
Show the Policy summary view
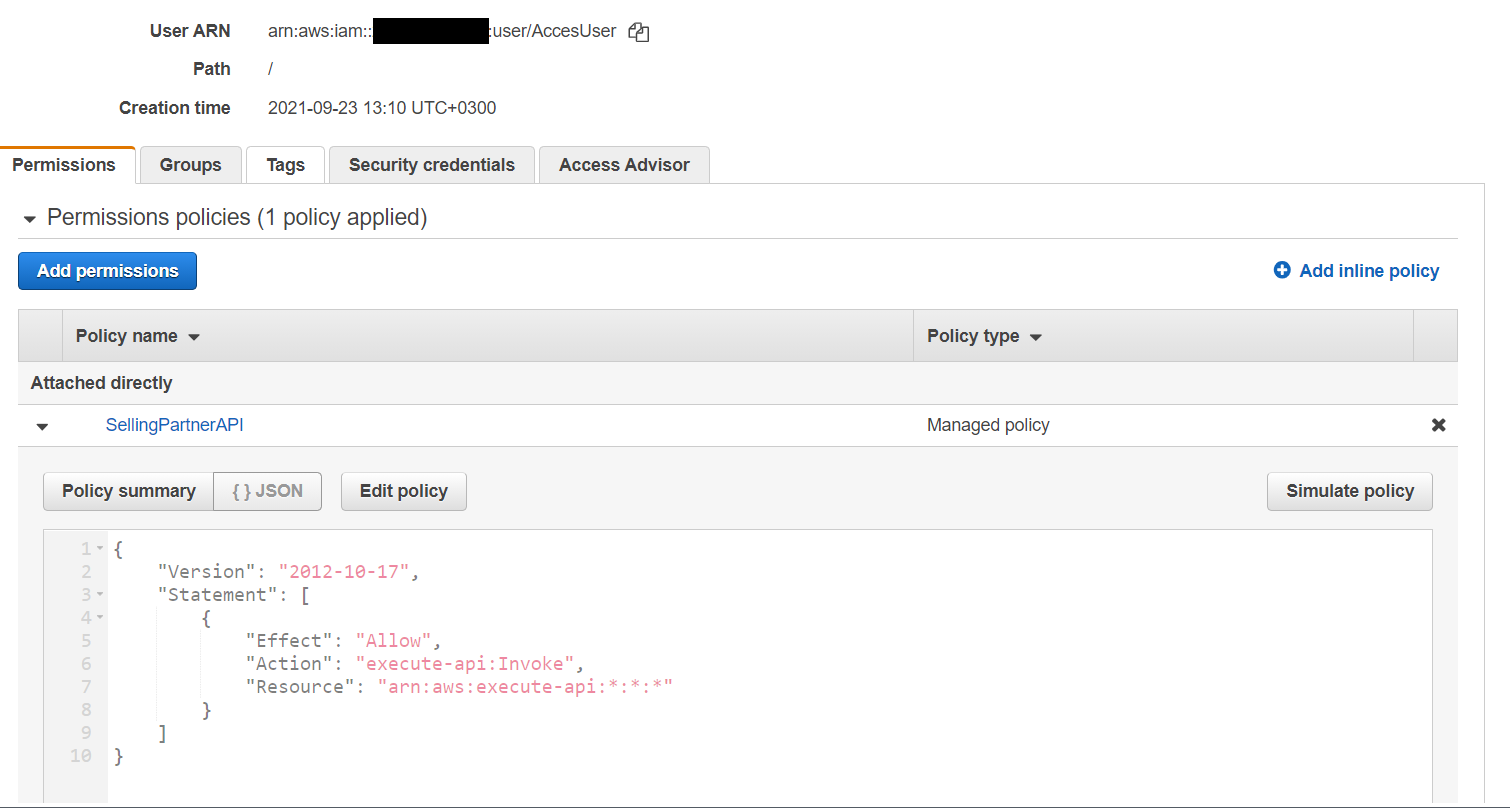point(128,491)
